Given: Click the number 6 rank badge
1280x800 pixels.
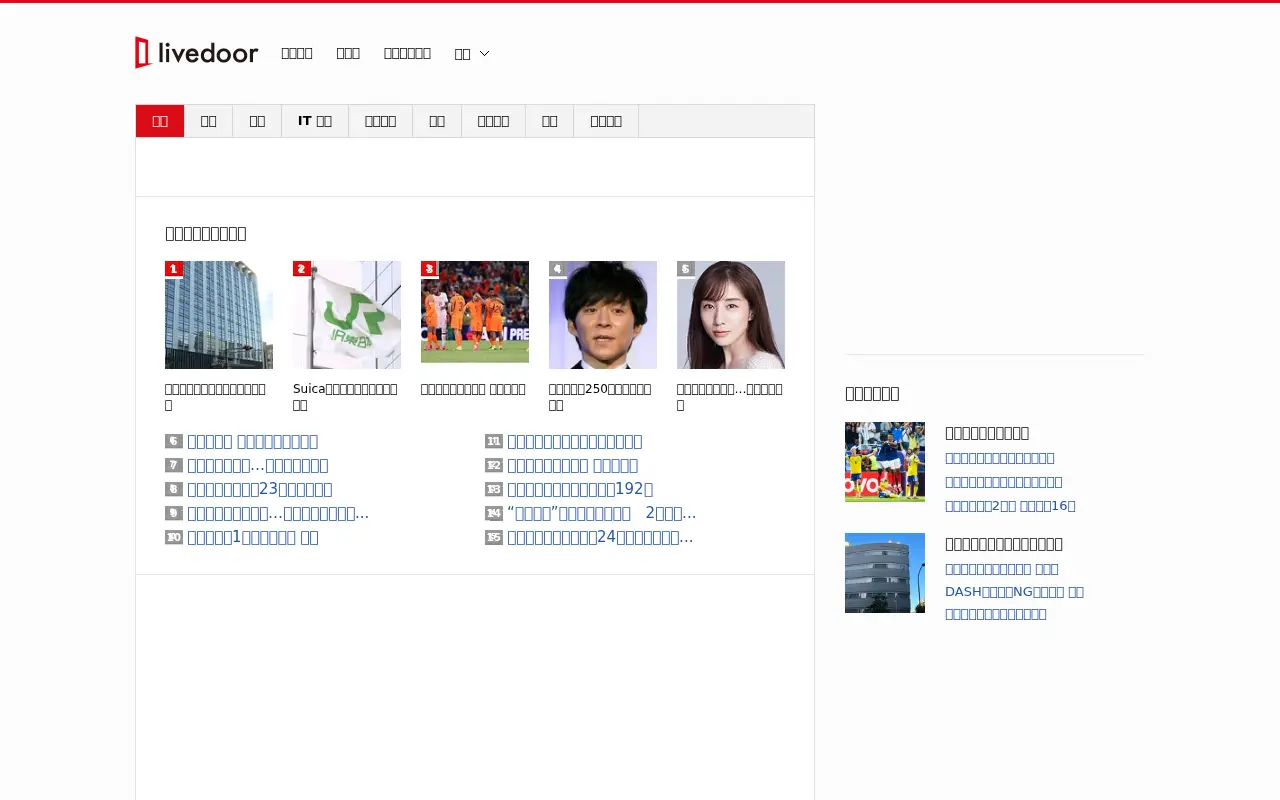Looking at the screenshot, I should coord(174,441).
